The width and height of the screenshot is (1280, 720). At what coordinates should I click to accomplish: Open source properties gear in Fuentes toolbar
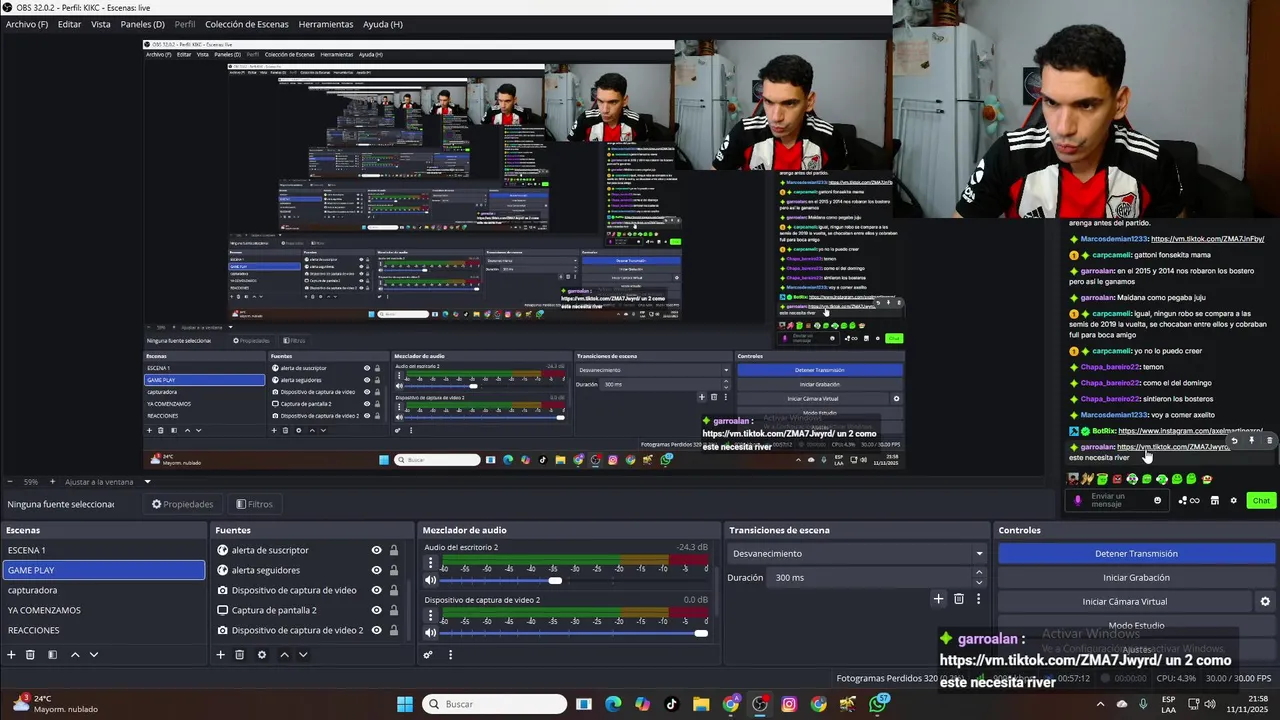262,654
